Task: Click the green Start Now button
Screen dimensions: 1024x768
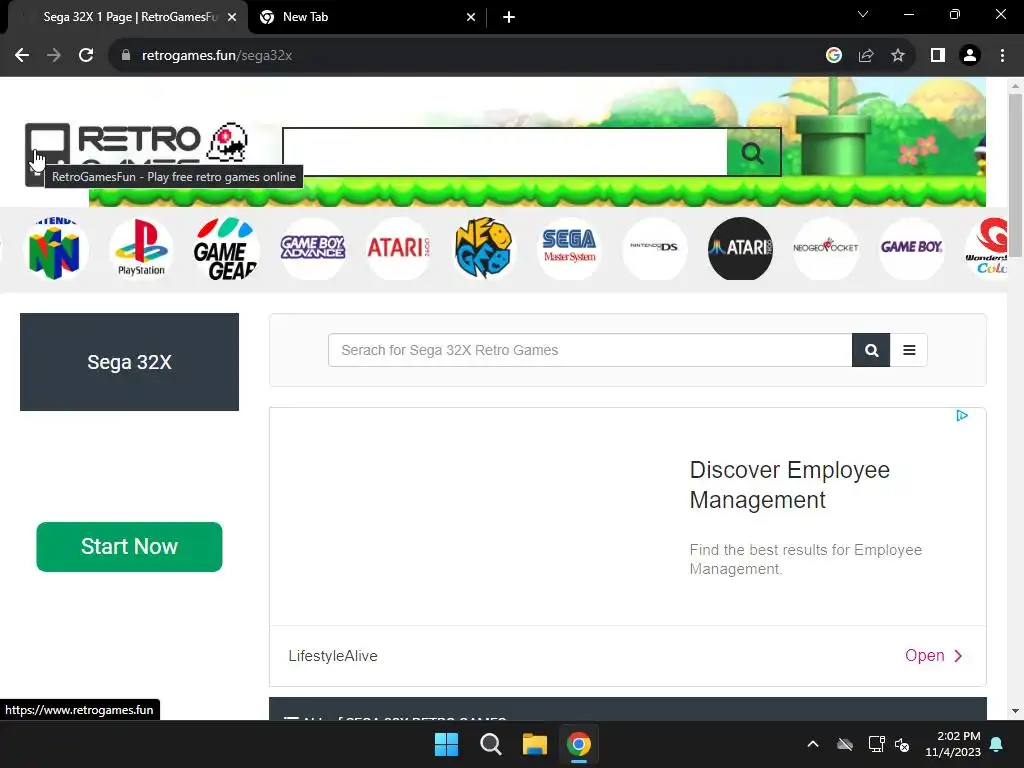Action: pos(129,547)
